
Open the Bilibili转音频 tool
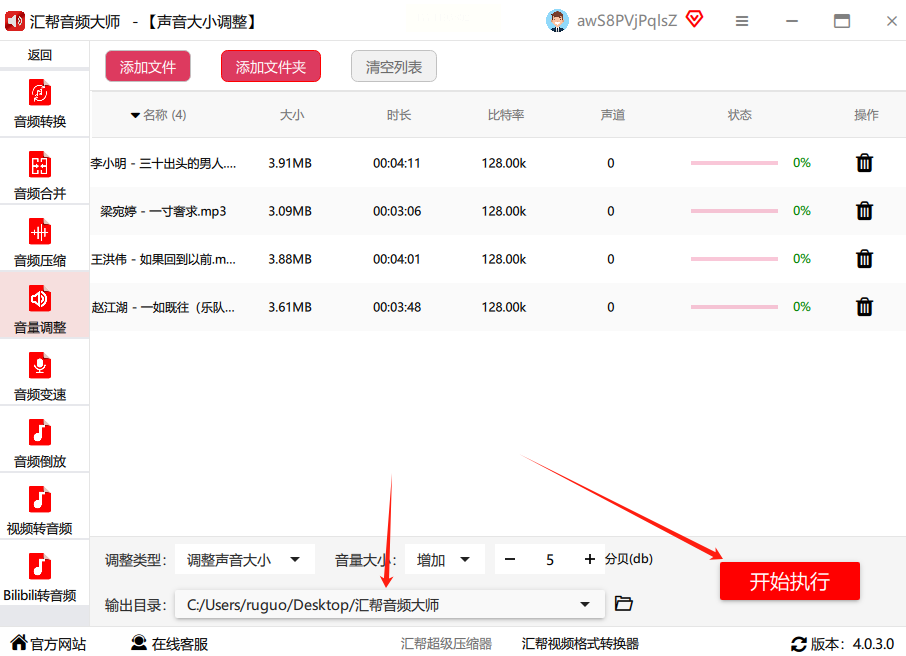[x=40, y=577]
